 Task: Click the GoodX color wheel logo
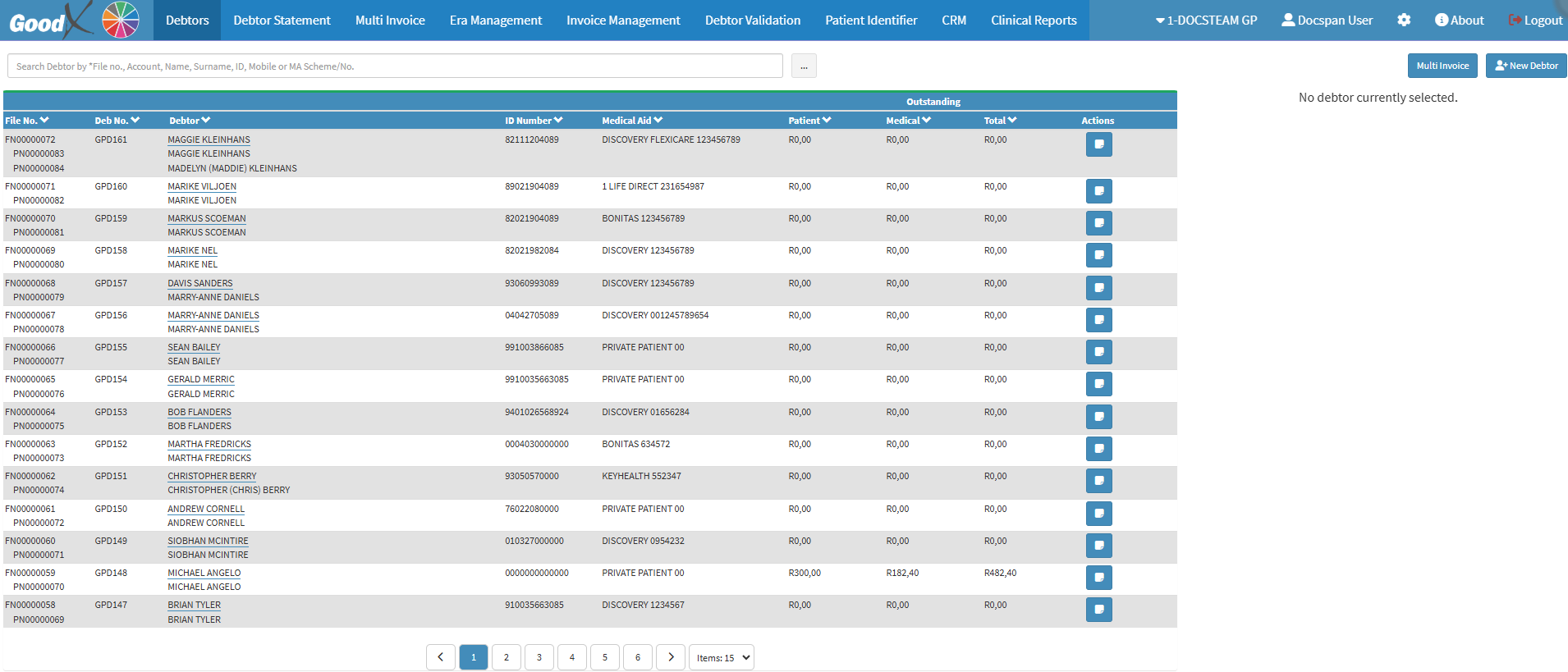click(120, 20)
